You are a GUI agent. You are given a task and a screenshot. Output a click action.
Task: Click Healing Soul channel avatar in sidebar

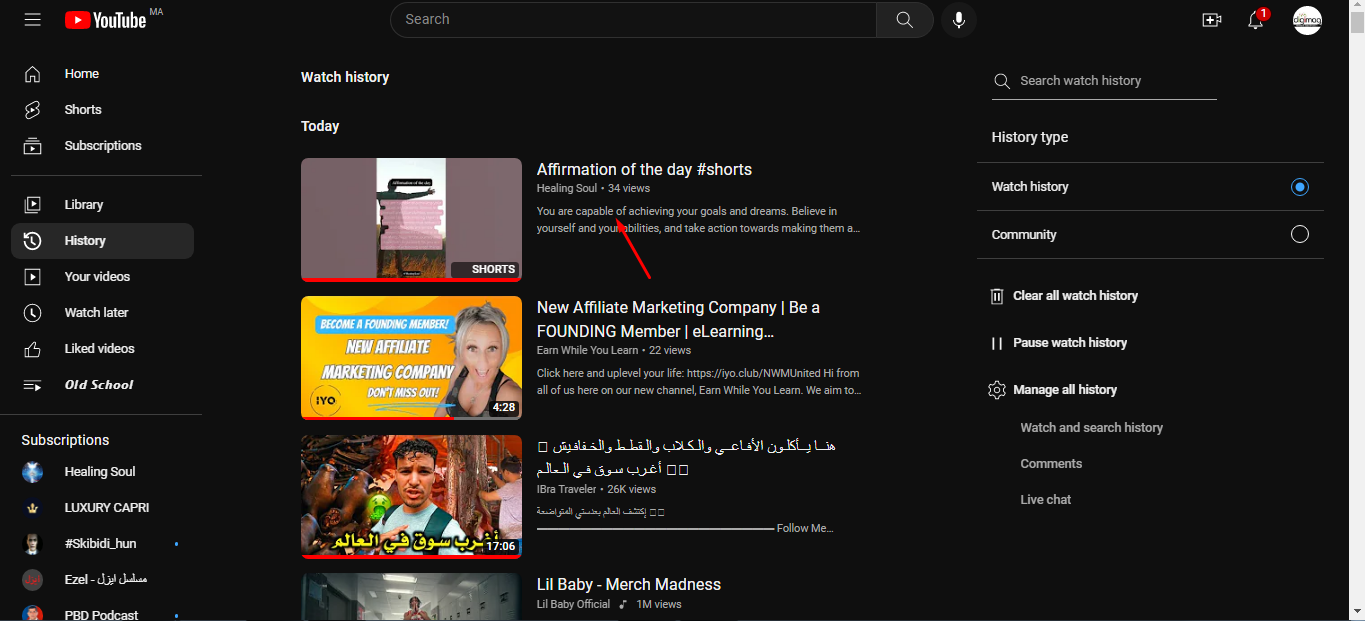tap(33, 472)
